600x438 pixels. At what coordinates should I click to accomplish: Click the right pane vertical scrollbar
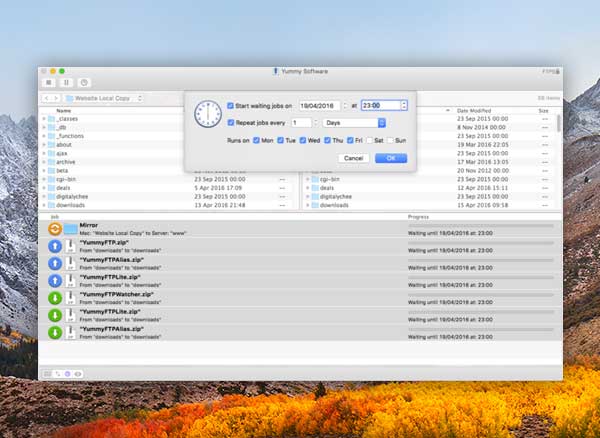point(559,123)
